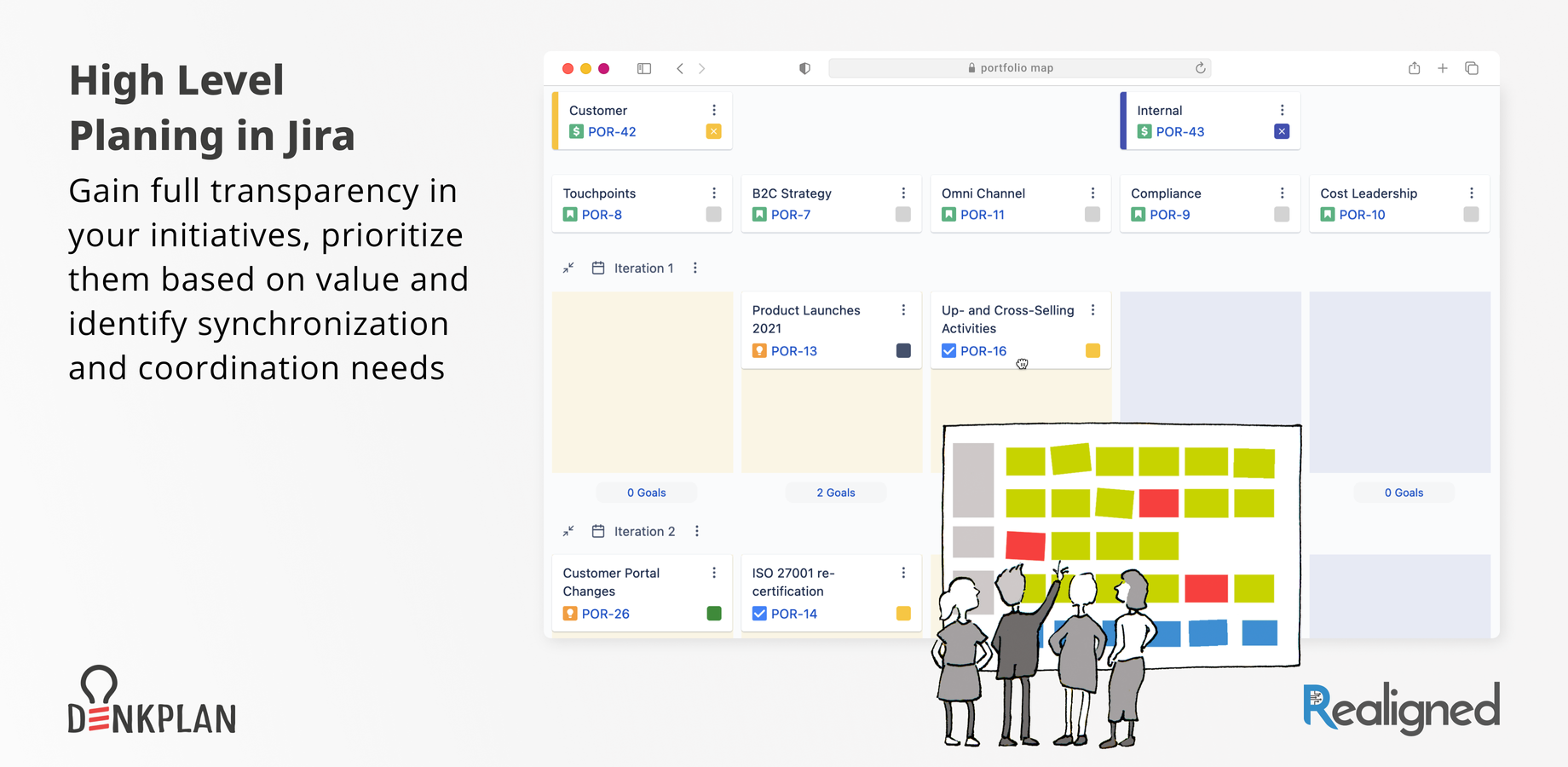Open issue link POR-10
The width and height of the screenshot is (1568, 767).
[1362, 215]
